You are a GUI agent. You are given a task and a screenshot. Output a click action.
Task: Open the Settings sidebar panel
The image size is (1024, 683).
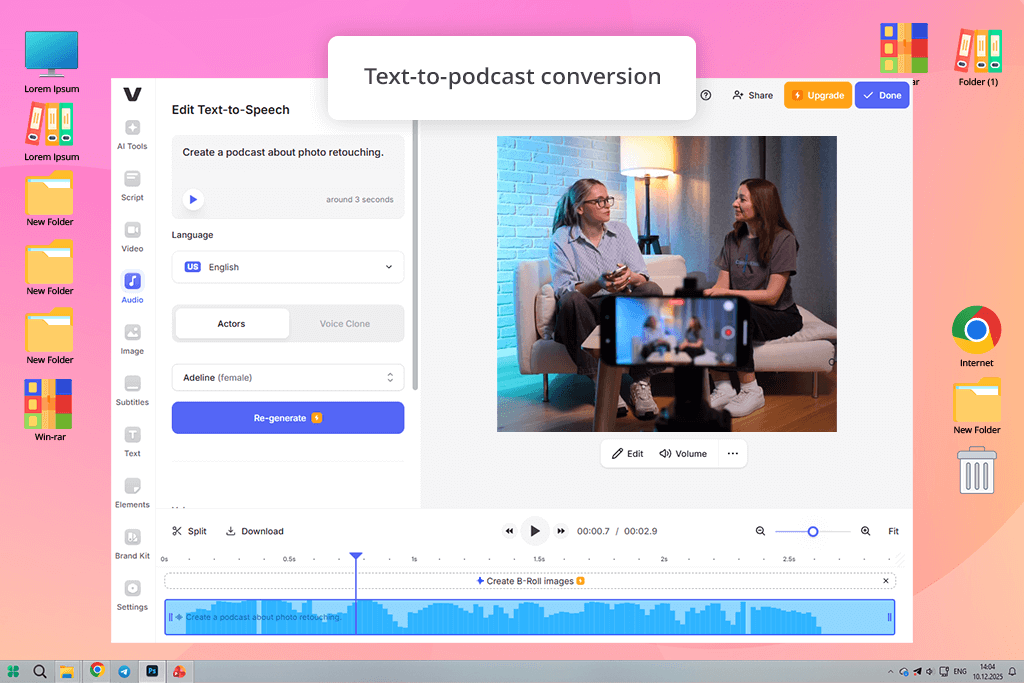click(132, 596)
